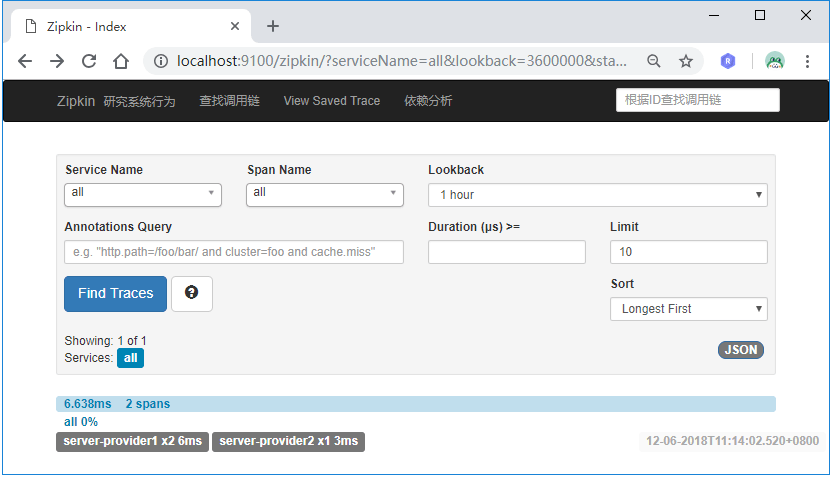Open View Saved Trace nav item
Screen dimensions: 837x482
point(332,101)
